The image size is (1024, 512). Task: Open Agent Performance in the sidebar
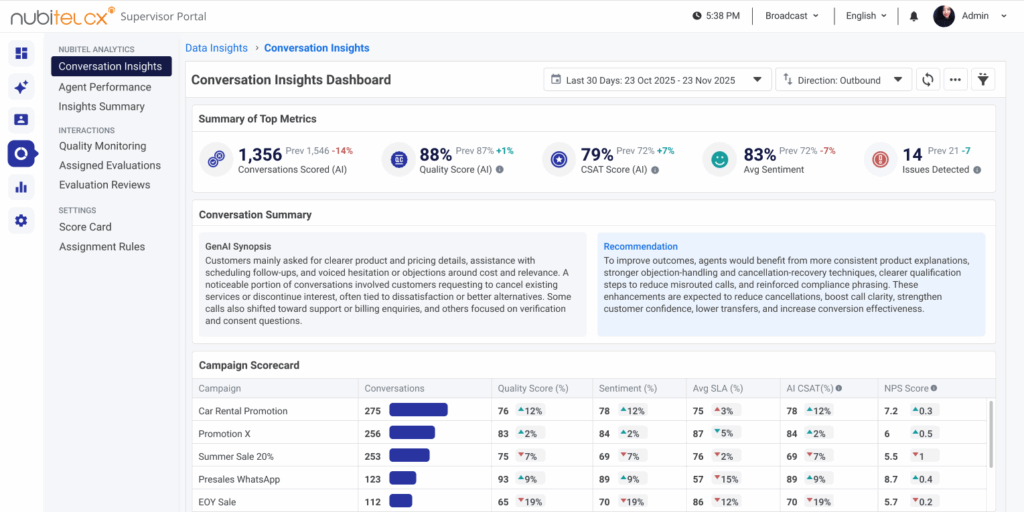104,87
